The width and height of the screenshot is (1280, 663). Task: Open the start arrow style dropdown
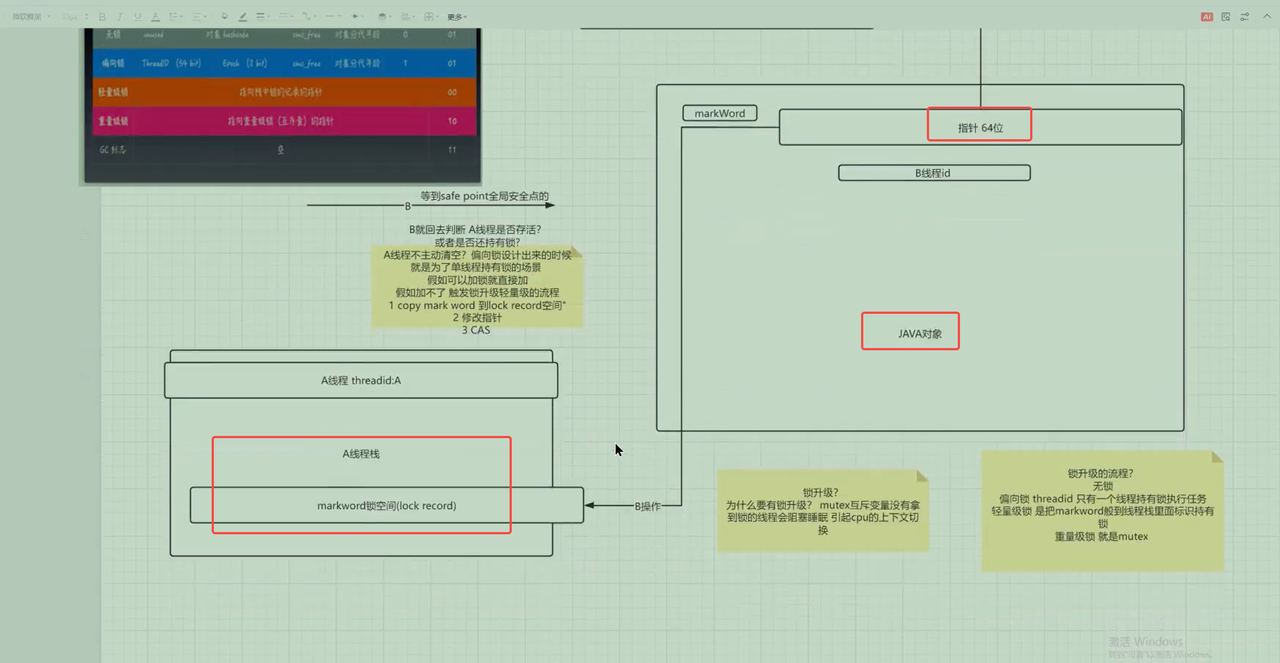[x=334, y=17]
